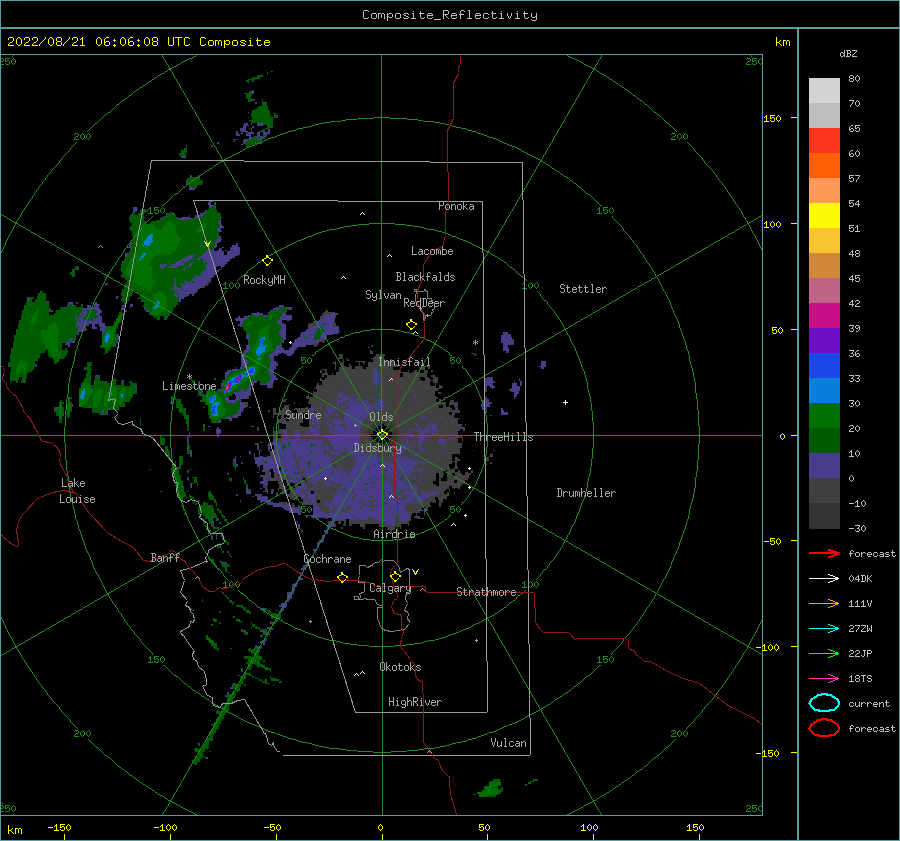Select the white 04DK arrow icon

coord(824,579)
